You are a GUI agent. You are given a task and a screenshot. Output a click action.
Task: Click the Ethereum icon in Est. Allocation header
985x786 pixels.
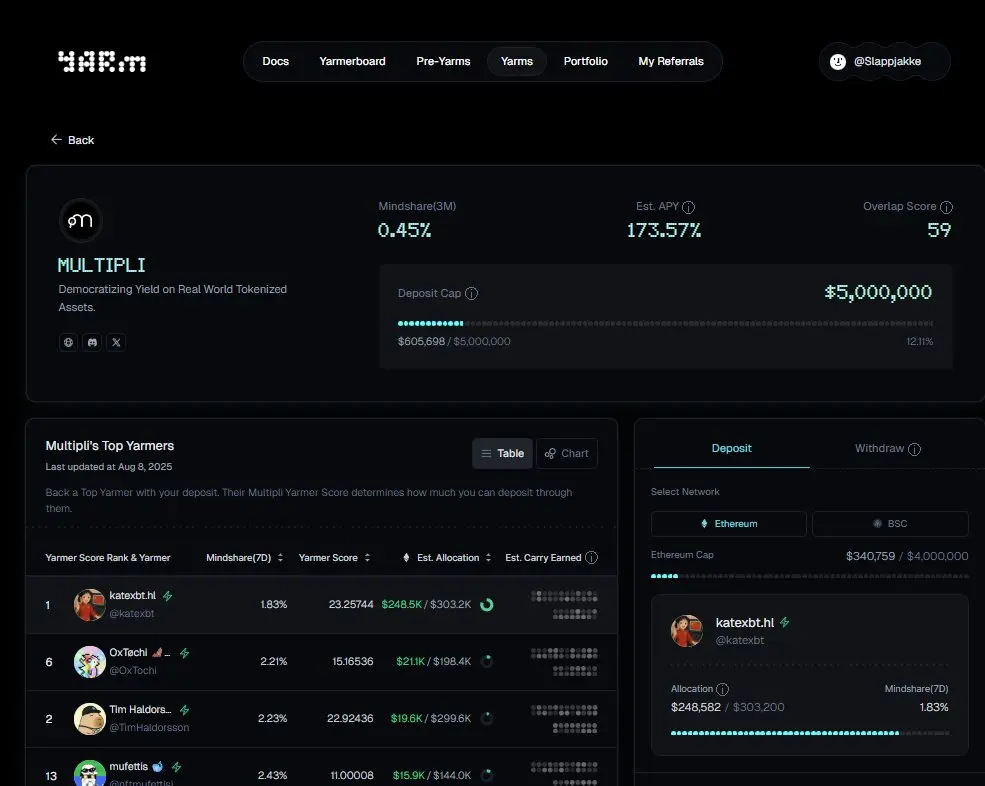[x=406, y=557]
